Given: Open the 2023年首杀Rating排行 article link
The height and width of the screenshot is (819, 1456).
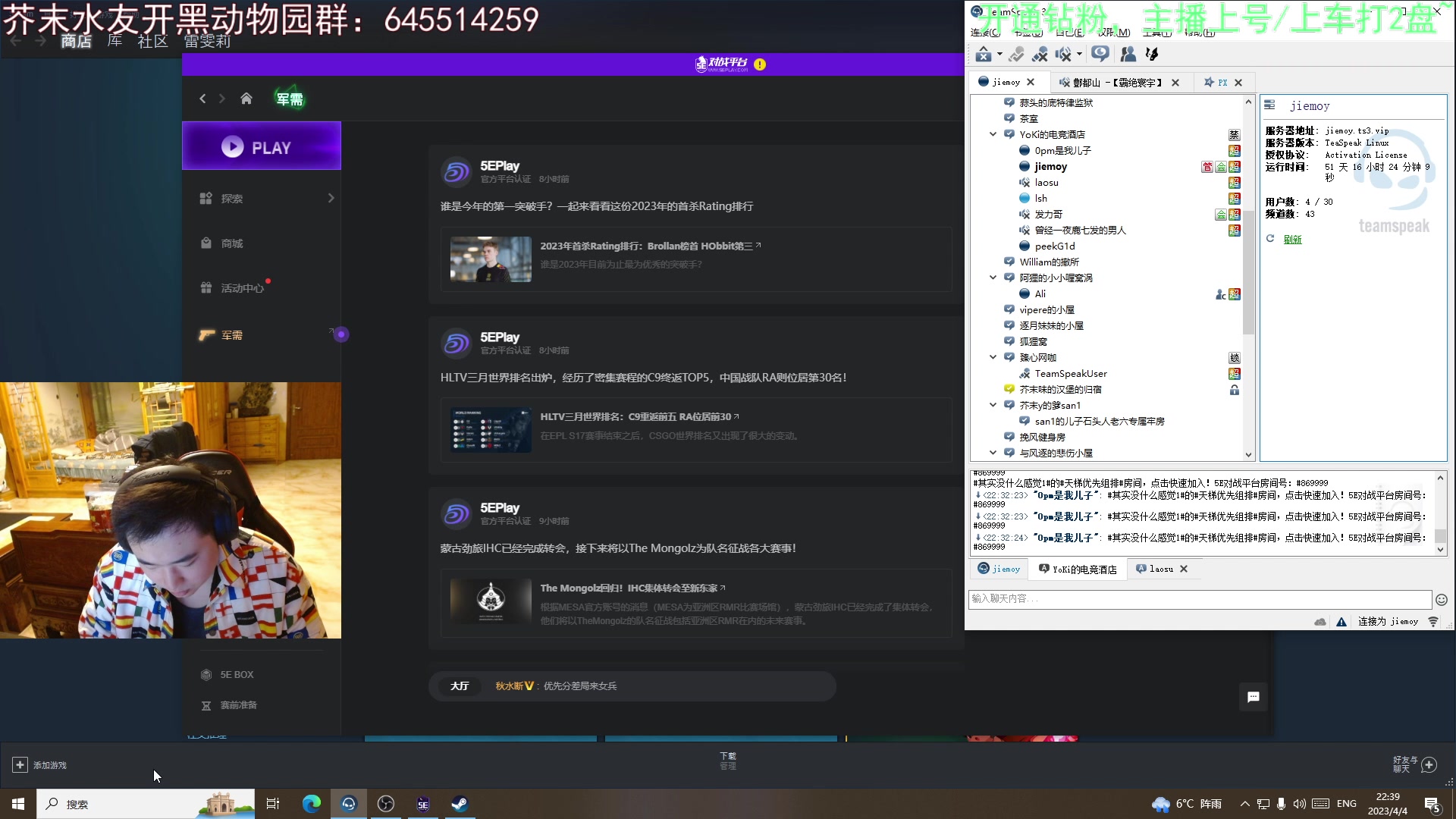Looking at the screenshot, I should (x=651, y=246).
